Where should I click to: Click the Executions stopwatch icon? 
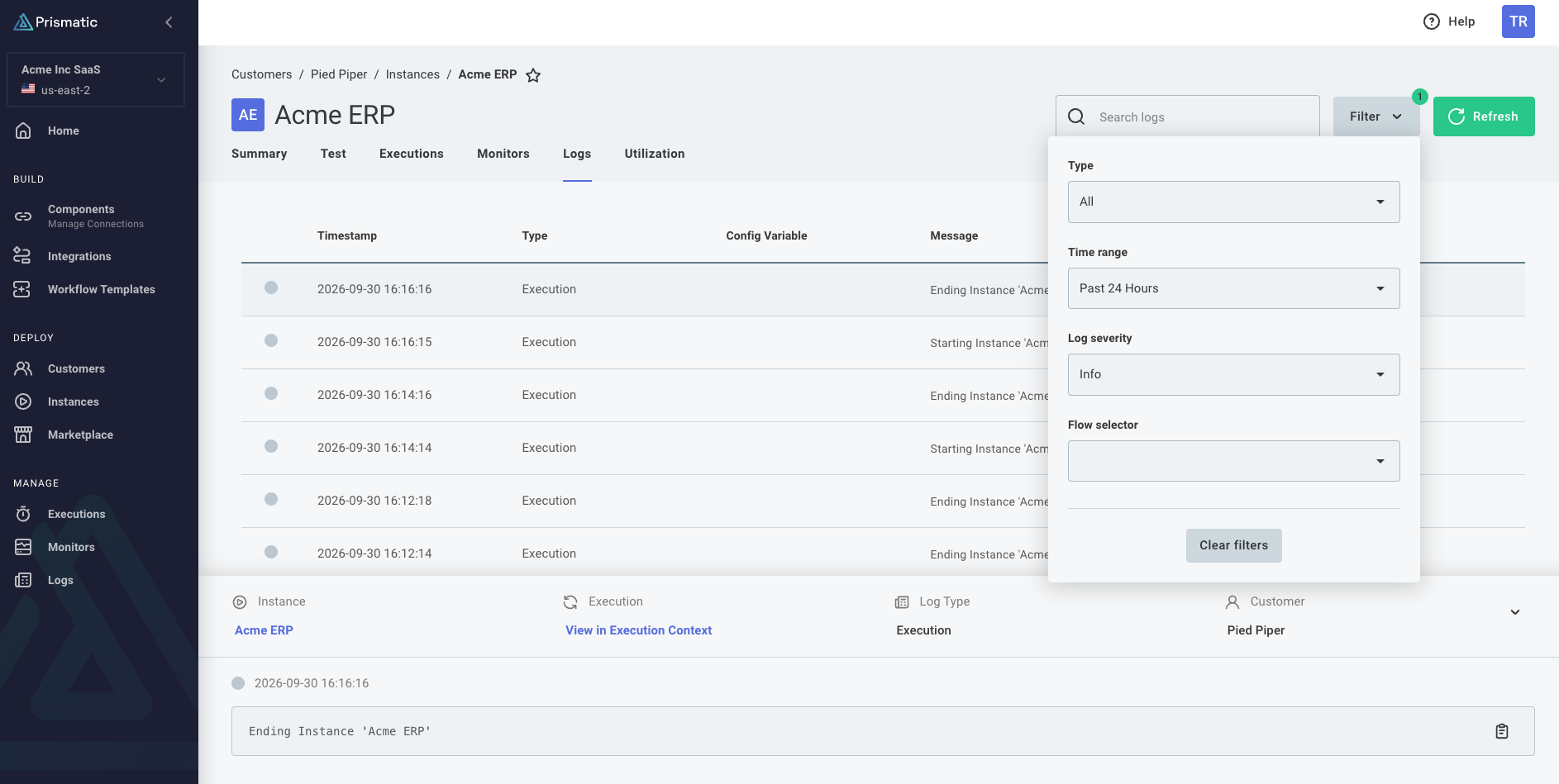[x=23, y=514]
